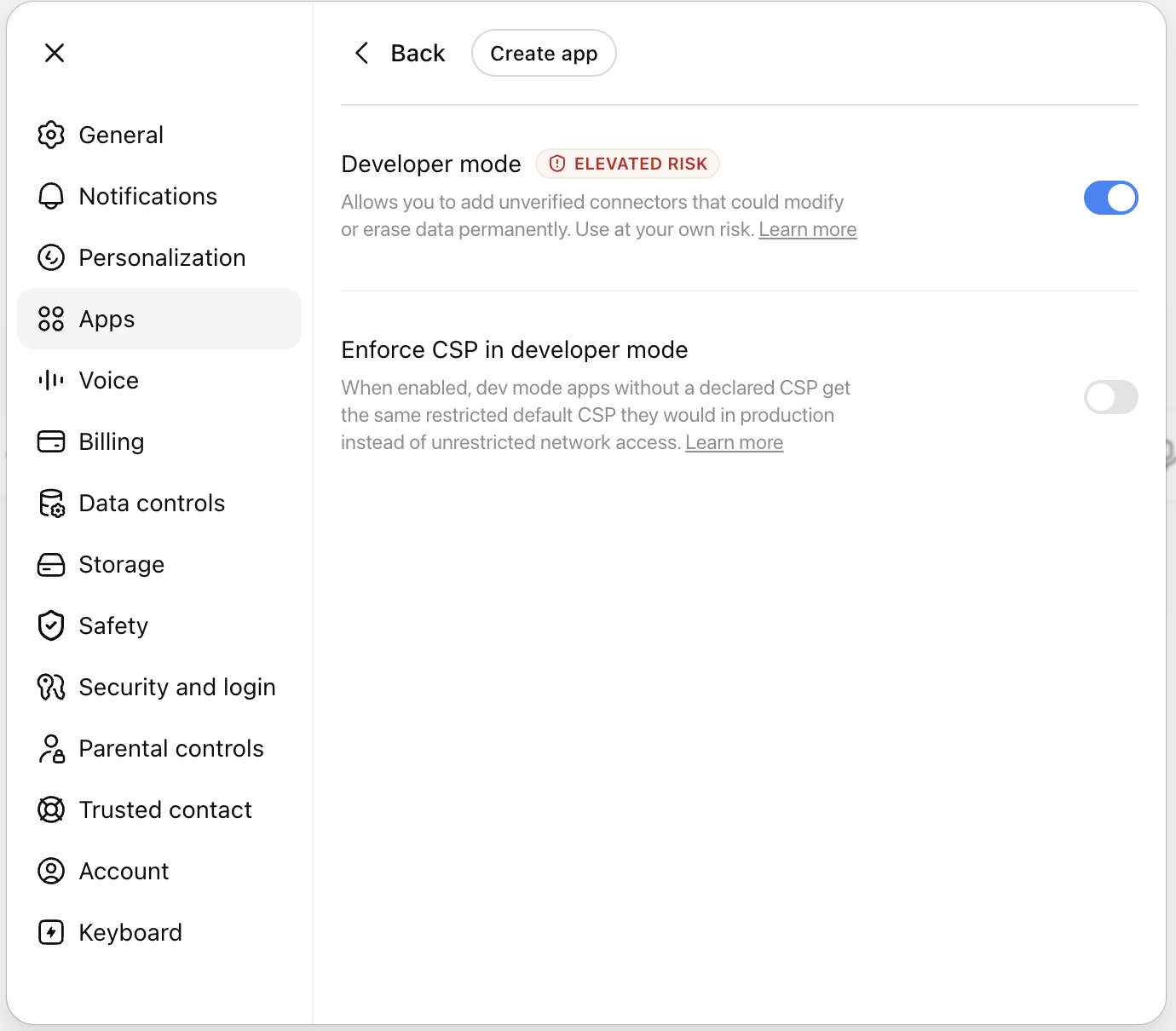The image size is (1176, 1031).
Task: Open the Voice settings section
Action: point(159,380)
